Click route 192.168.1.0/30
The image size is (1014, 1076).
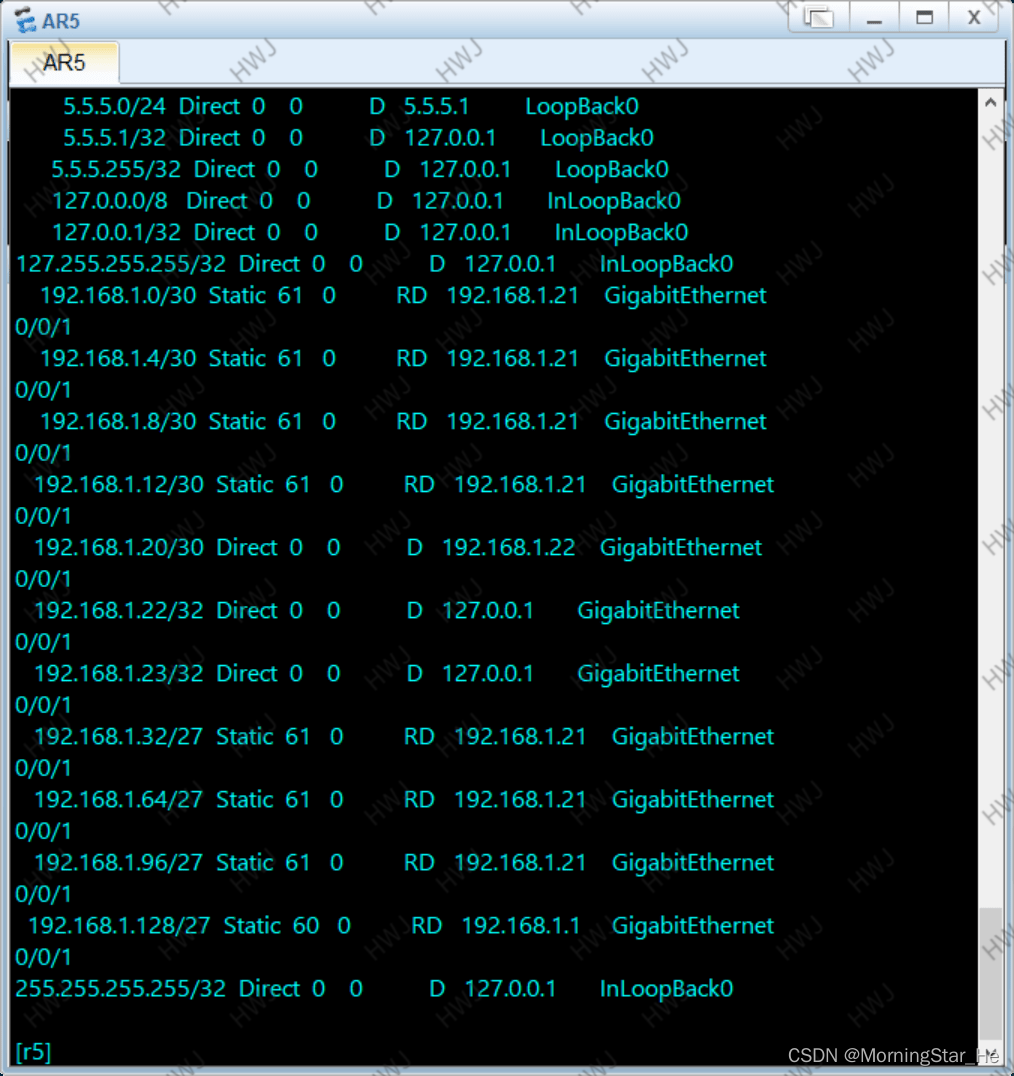pos(118,296)
